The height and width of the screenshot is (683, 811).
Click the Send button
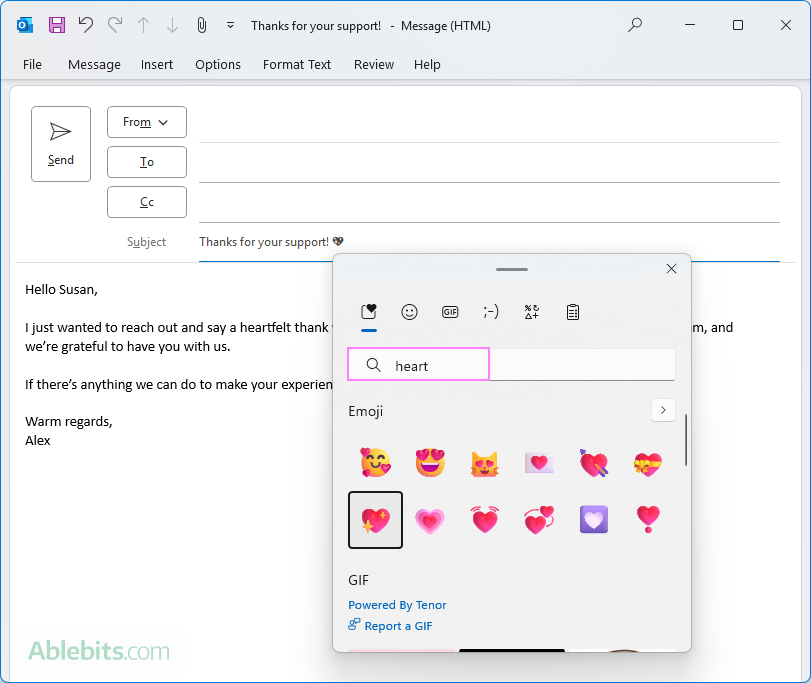point(61,144)
